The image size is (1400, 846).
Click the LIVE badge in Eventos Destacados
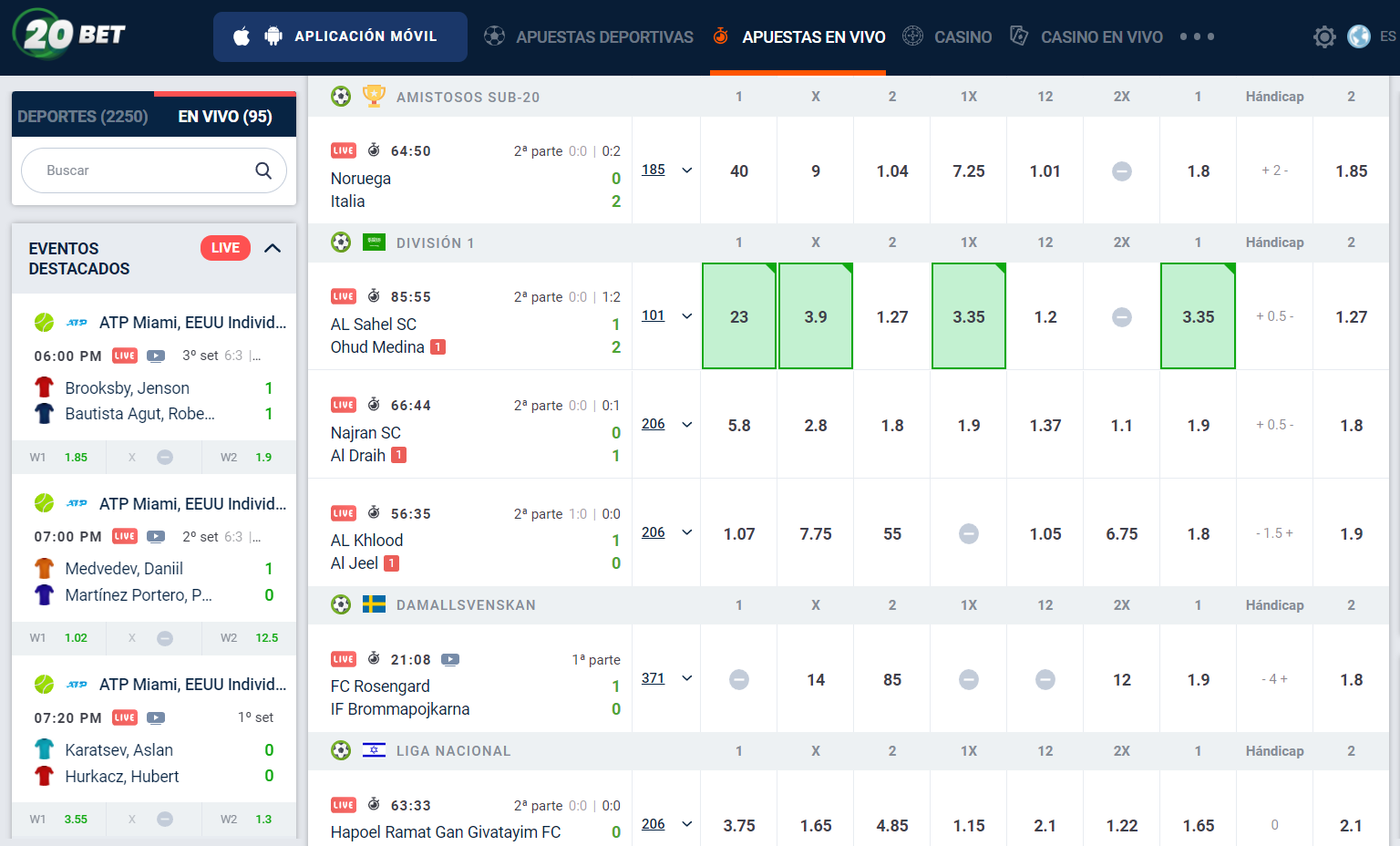pos(225,248)
